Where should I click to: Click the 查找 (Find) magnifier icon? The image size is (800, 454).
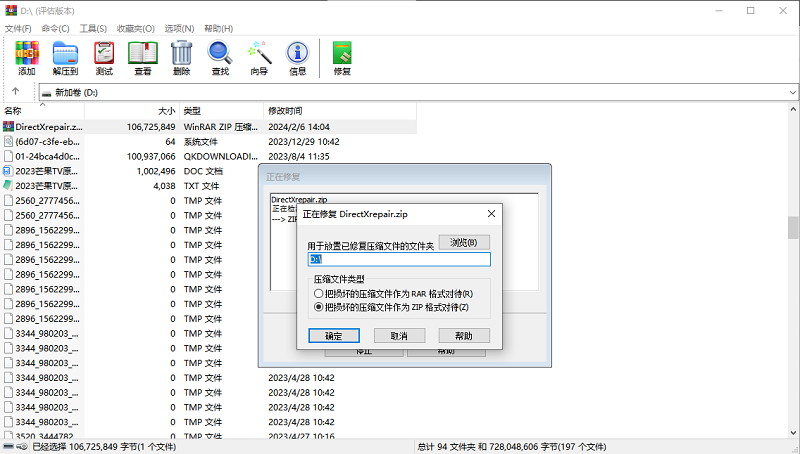[x=220, y=58]
